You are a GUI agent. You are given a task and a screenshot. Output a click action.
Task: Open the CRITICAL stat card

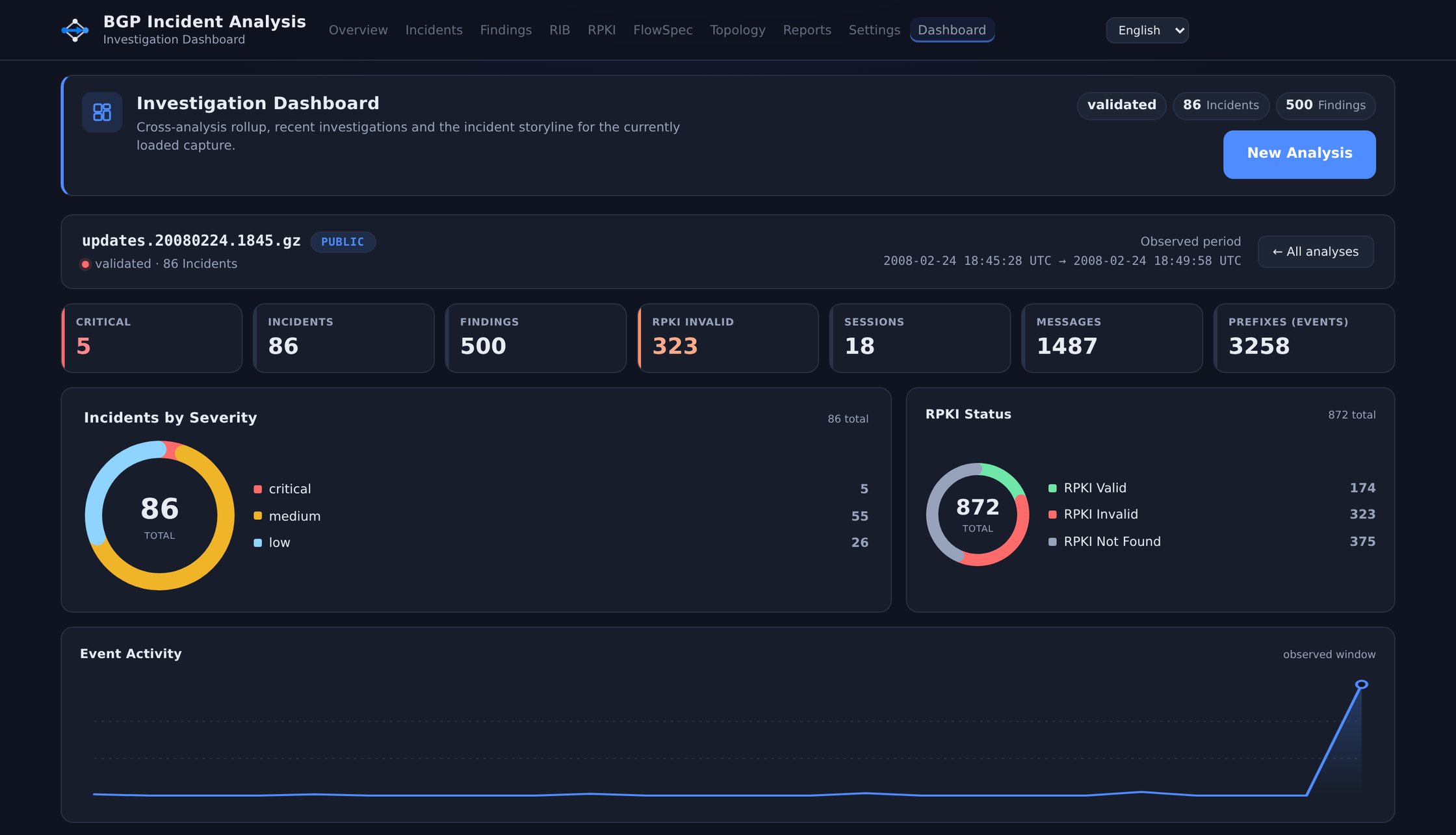(151, 338)
